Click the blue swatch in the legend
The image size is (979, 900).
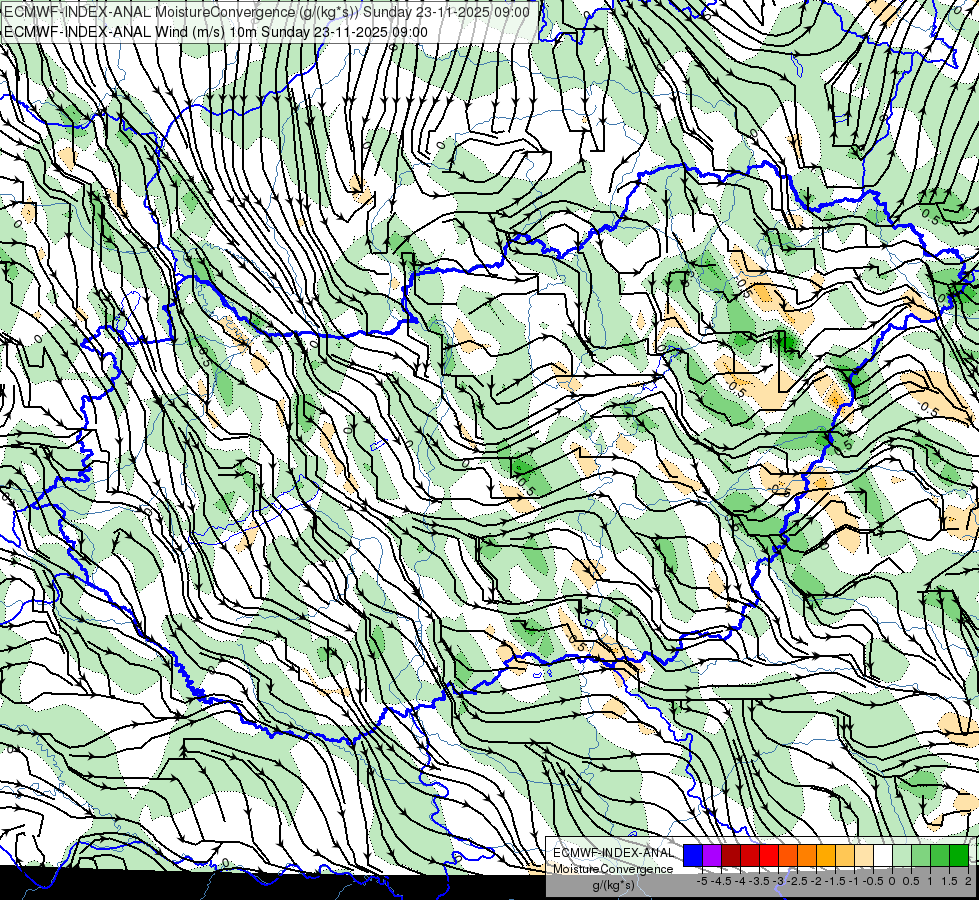tap(693, 855)
